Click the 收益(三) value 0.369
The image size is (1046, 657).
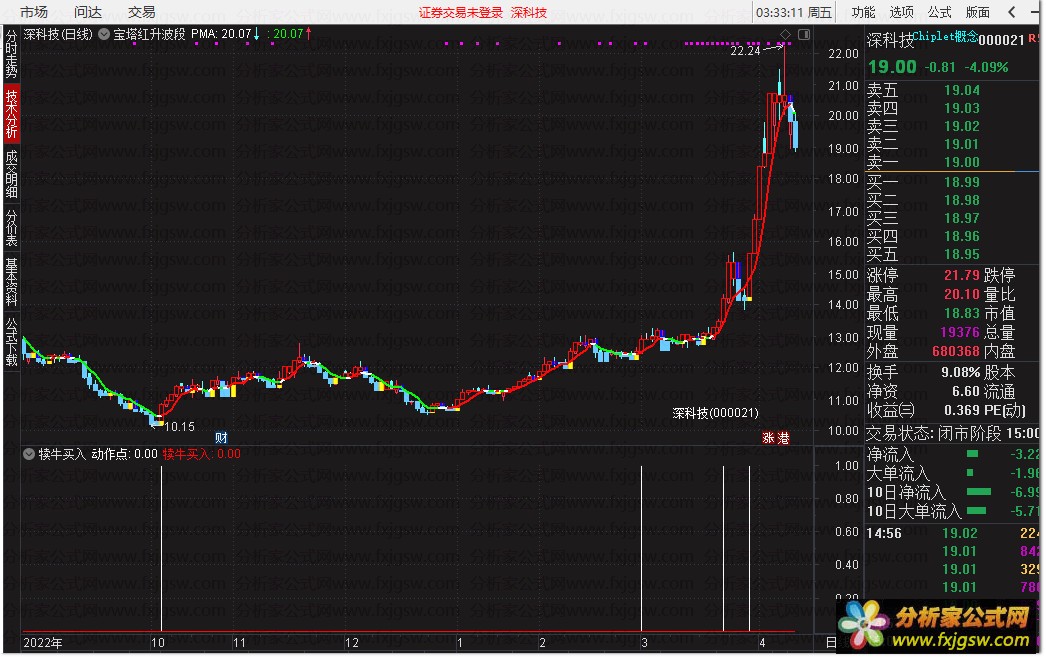[x=961, y=410]
